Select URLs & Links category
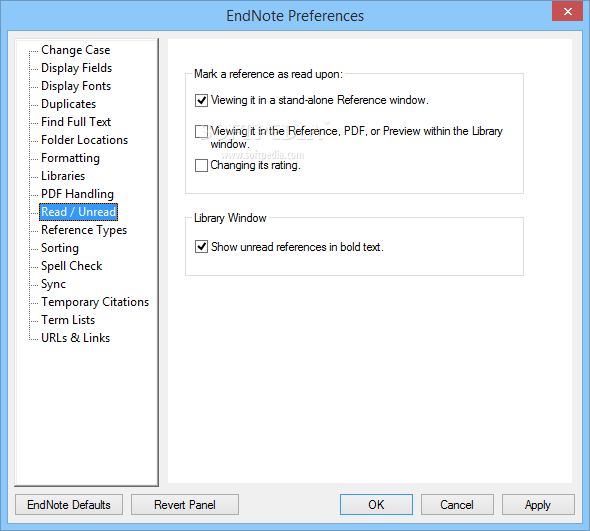The image size is (590, 531). pyautogui.click(x=75, y=338)
